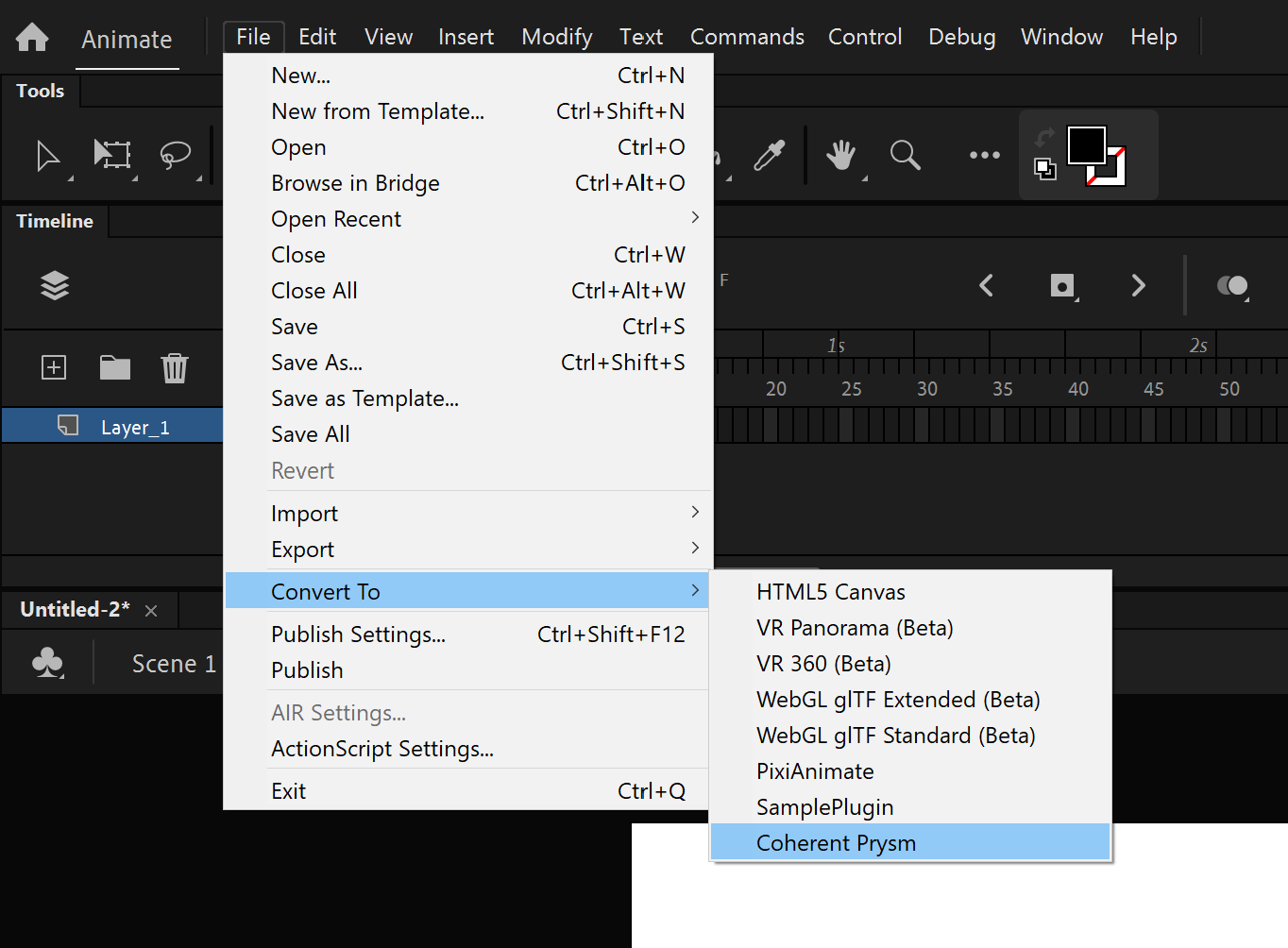Open the Debug menu
Screen dimensions: 1288x948
(961, 37)
